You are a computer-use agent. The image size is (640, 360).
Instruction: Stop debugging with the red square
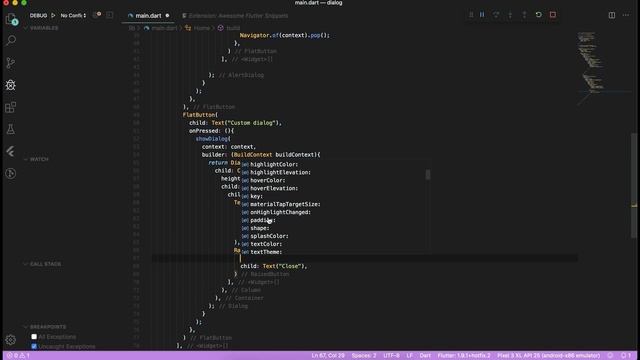pos(553,15)
